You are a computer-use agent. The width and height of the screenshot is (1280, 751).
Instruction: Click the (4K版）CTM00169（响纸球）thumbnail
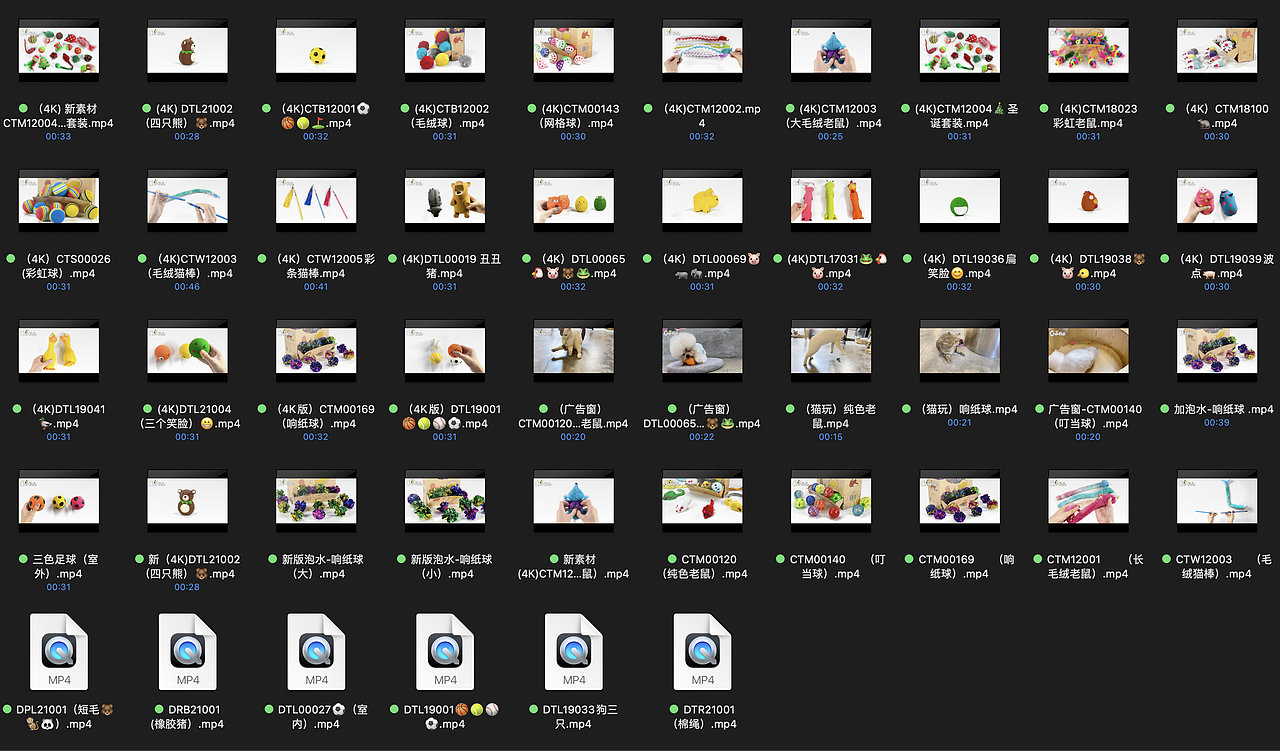pyautogui.click(x=316, y=349)
